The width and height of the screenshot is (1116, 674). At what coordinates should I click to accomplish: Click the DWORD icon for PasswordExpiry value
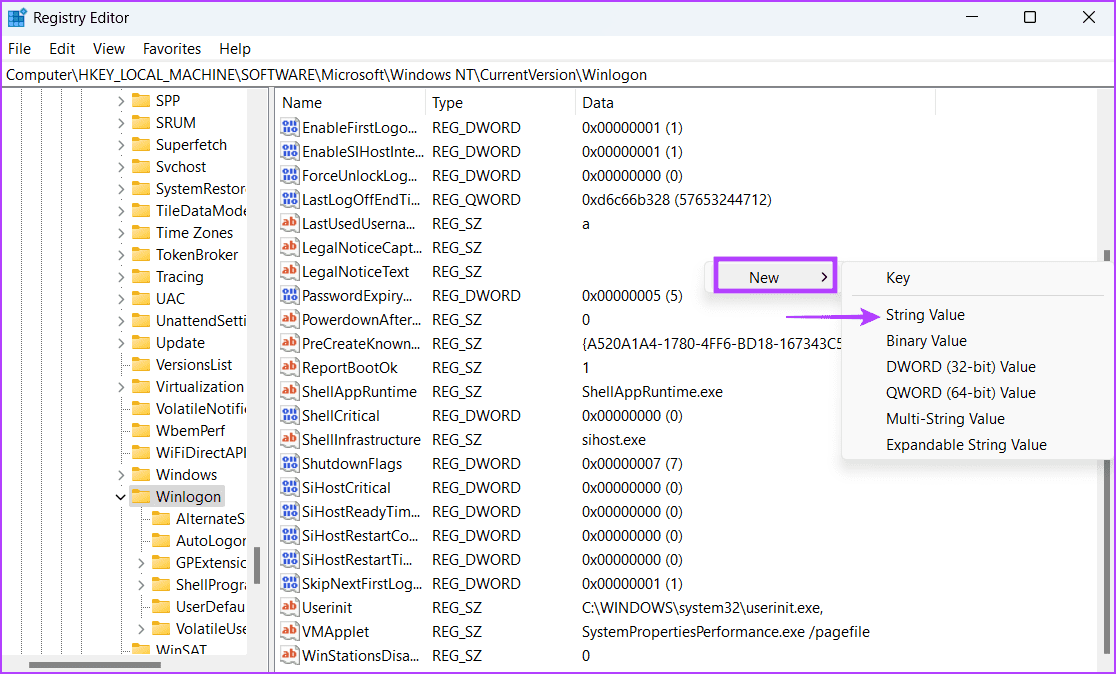click(289, 295)
